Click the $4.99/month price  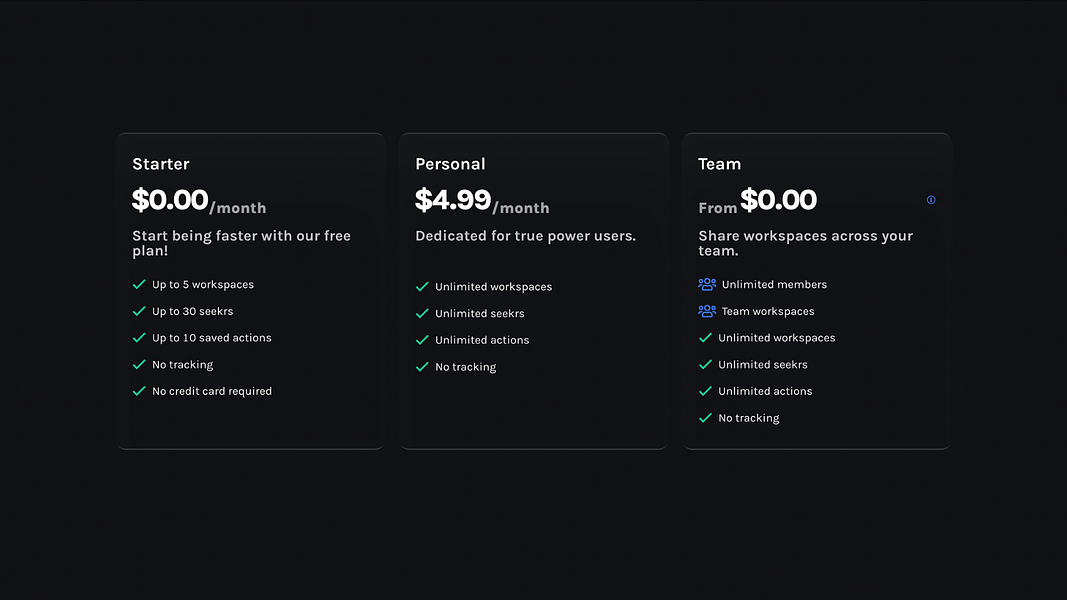[482, 201]
